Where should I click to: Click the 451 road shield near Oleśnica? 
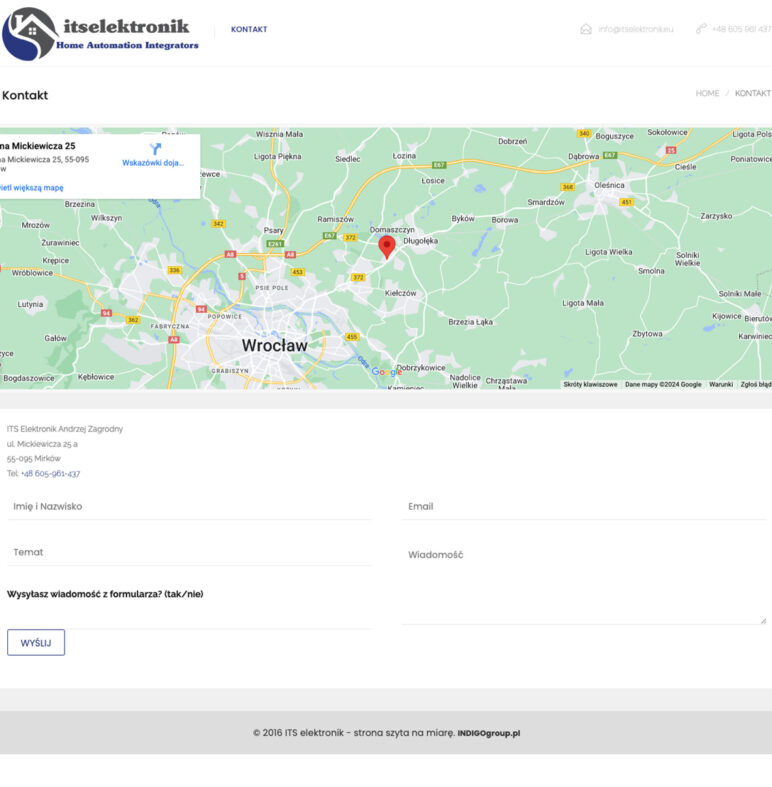[x=626, y=202]
